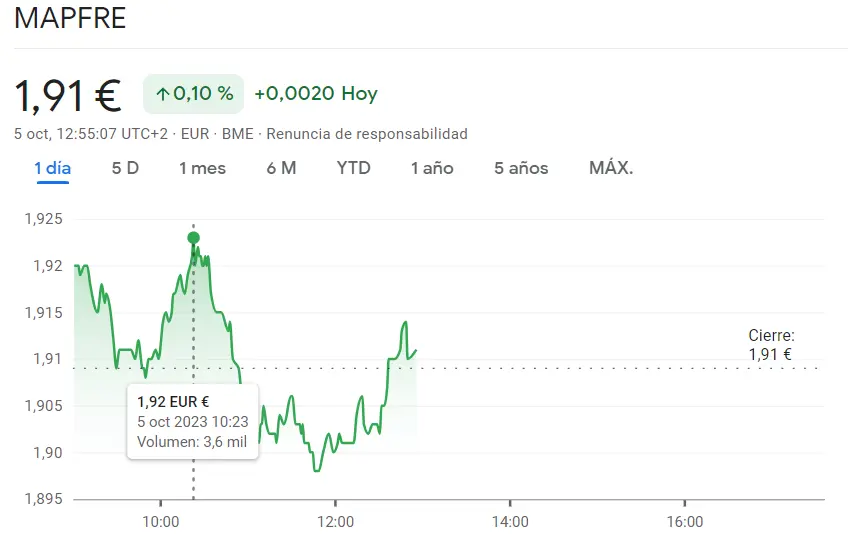Show the '1 año' chart range
This screenshot has height=549, width=848.
(x=432, y=168)
